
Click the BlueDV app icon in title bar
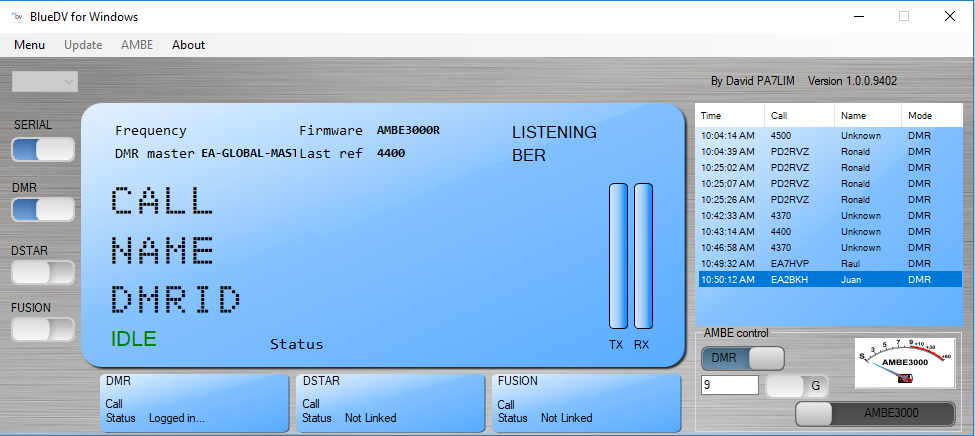pyautogui.click(x=16, y=16)
